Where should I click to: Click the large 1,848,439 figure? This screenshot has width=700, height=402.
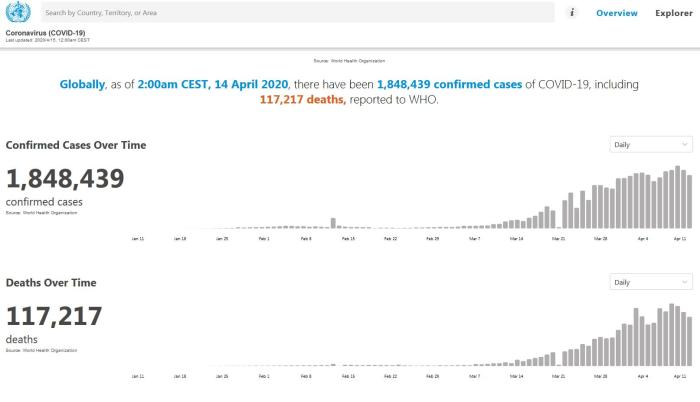tap(65, 179)
